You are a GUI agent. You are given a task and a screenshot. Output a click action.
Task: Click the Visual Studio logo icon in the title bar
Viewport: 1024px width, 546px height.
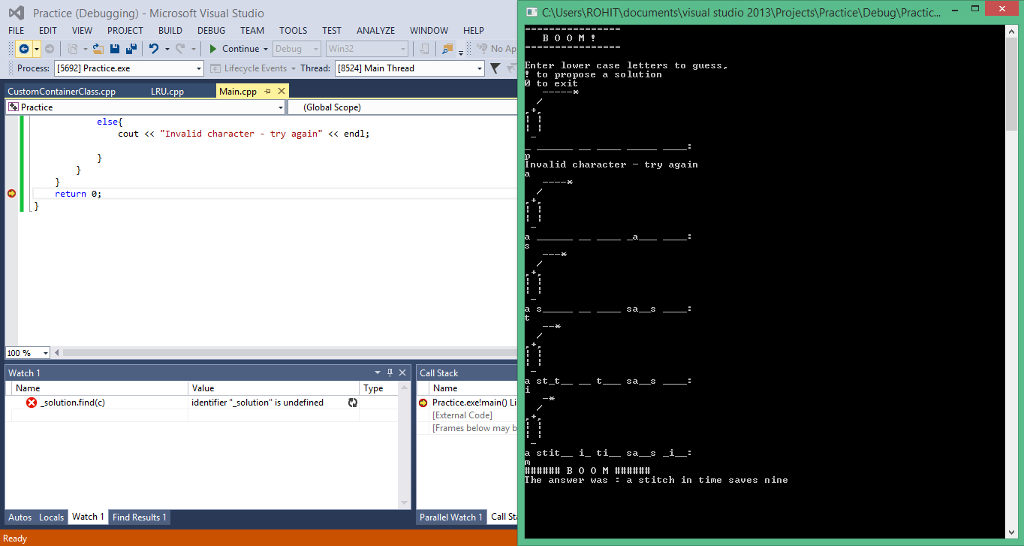click(x=16, y=12)
